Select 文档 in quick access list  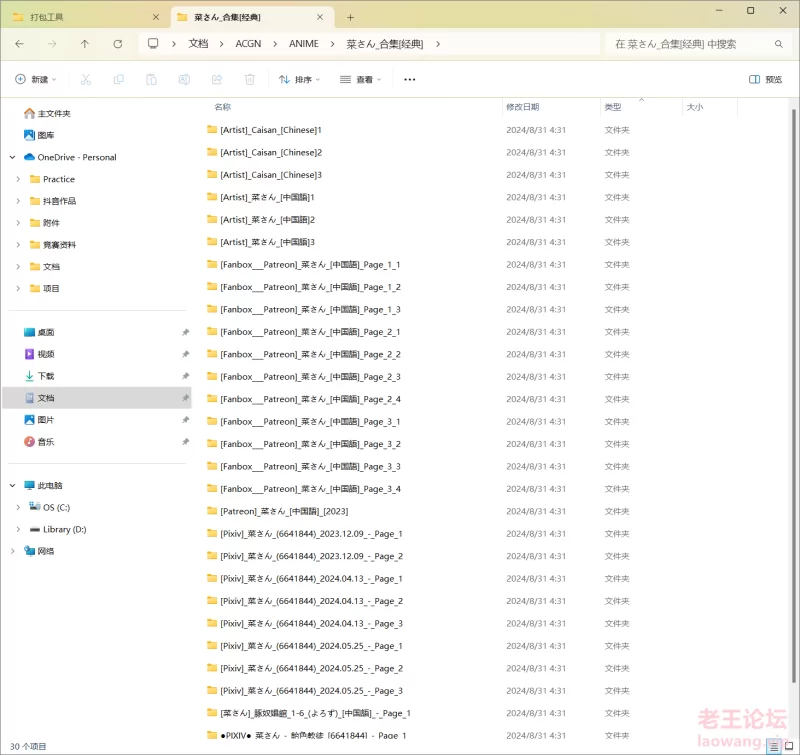click(x=97, y=398)
